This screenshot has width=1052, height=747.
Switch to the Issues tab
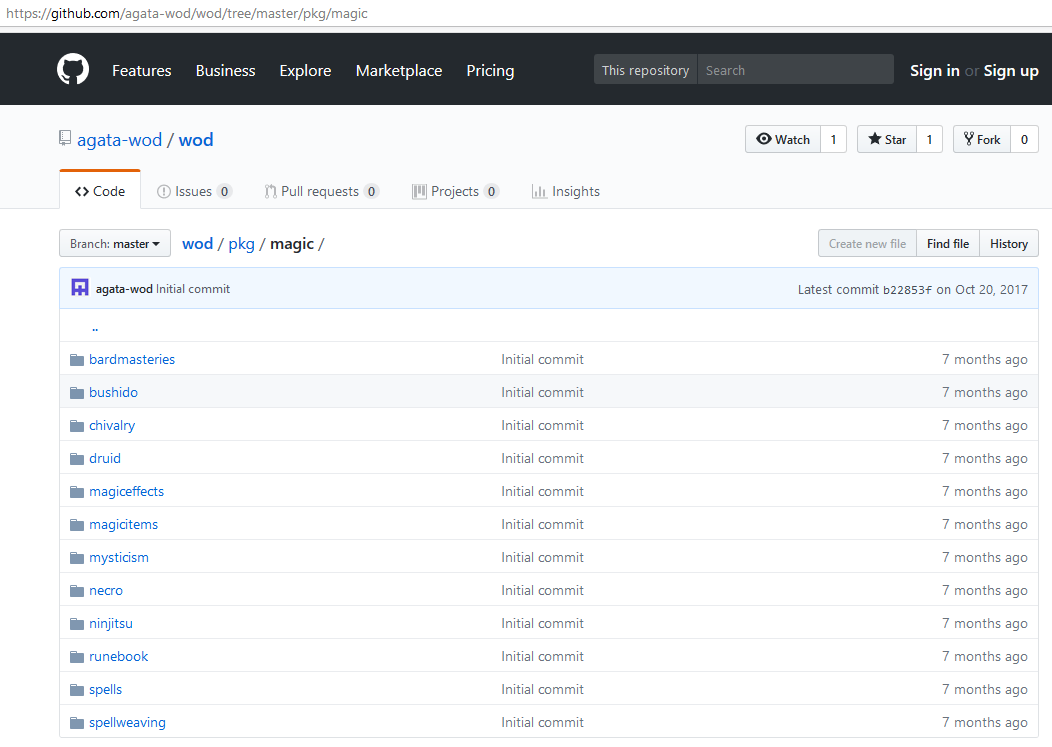193,191
